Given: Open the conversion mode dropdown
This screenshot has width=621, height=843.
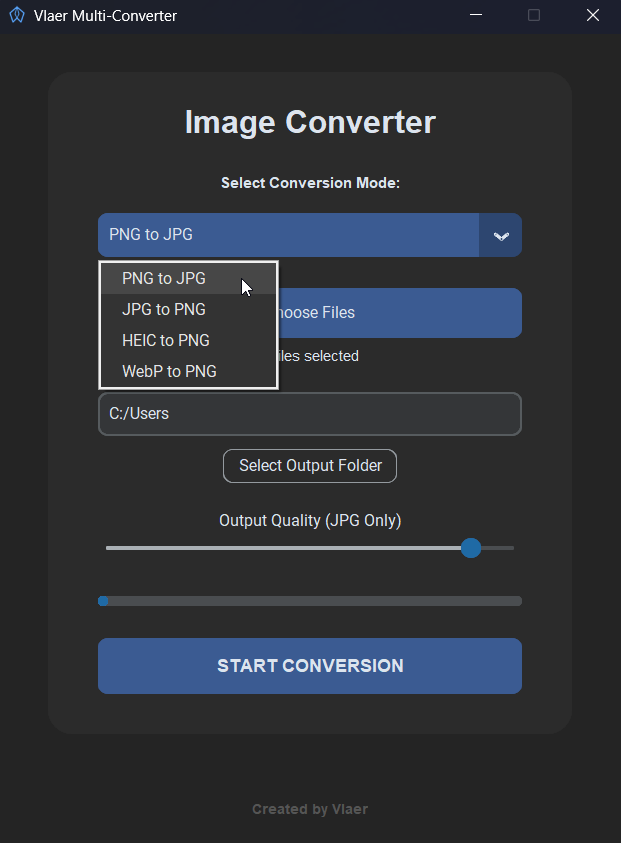Looking at the screenshot, I should click(290, 234).
